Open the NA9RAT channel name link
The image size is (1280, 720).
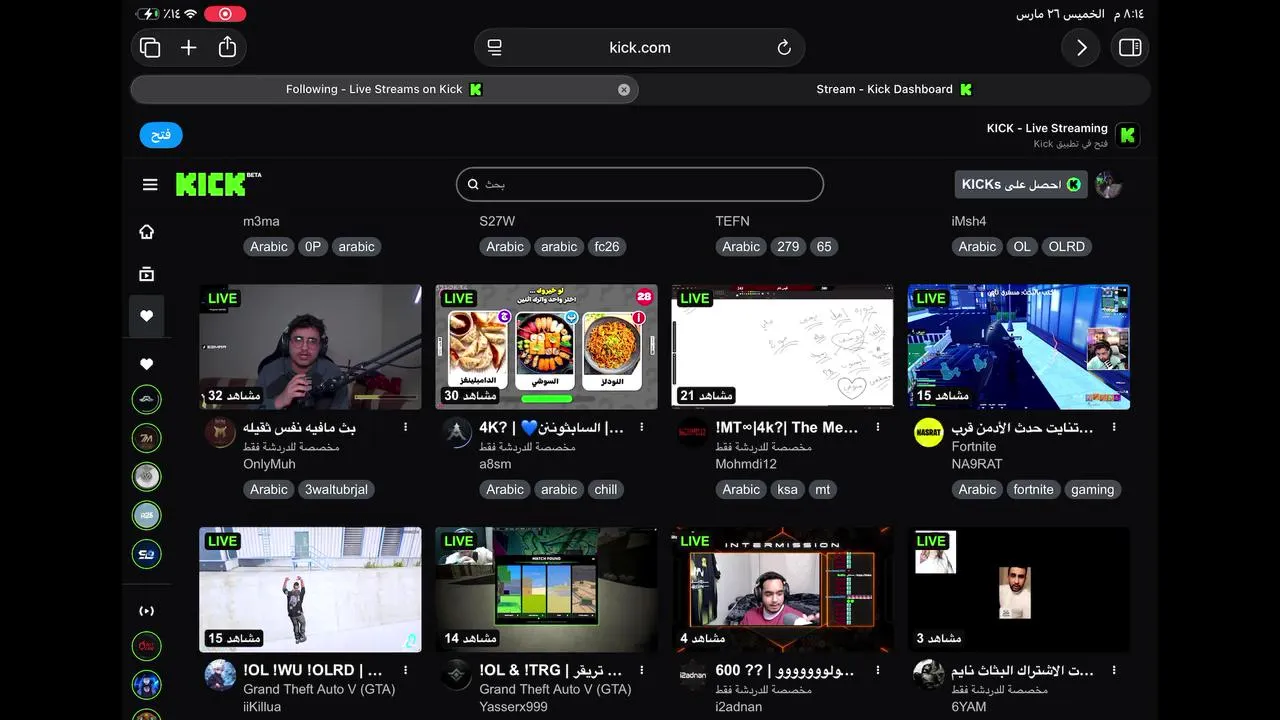point(977,464)
